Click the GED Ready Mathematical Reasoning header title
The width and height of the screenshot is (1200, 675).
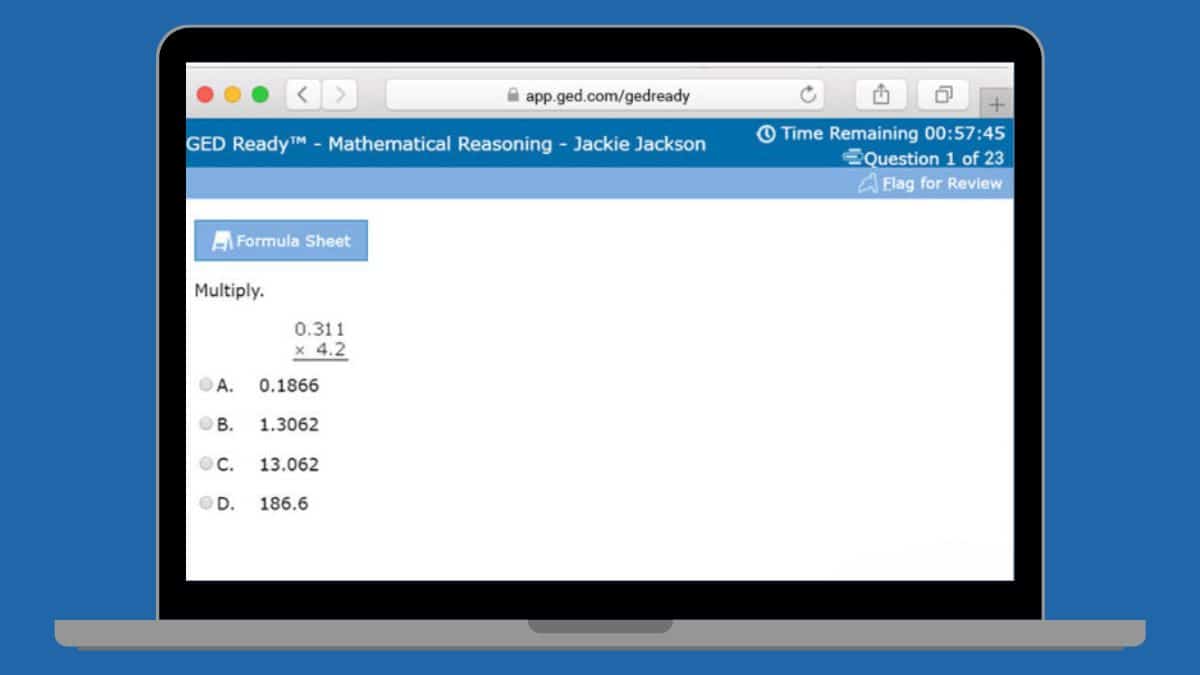[x=446, y=144]
